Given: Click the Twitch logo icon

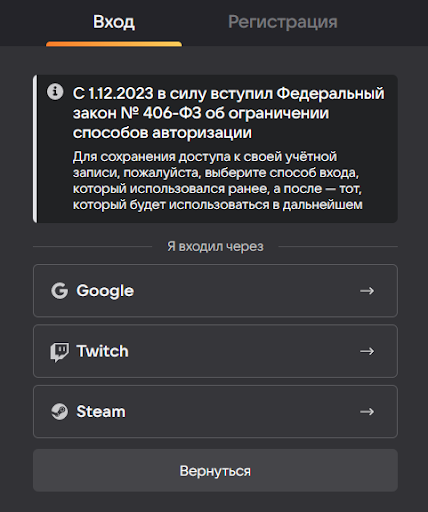Looking at the screenshot, I should pyautogui.click(x=59, y=352).
